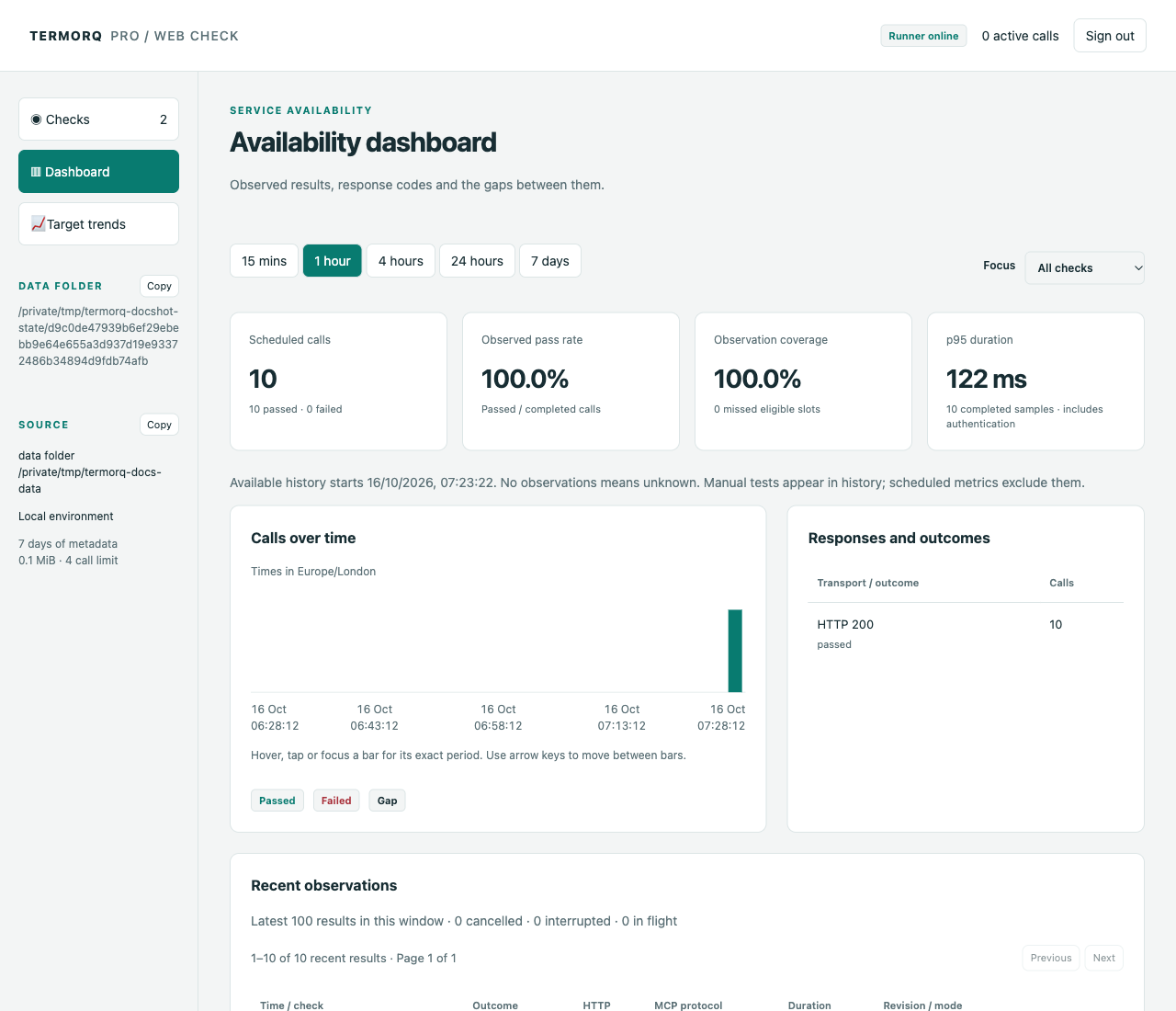The image size is (1176, 1011).
Task: Click the Checks radio-dot icon
Action: (x=37, y=119)
